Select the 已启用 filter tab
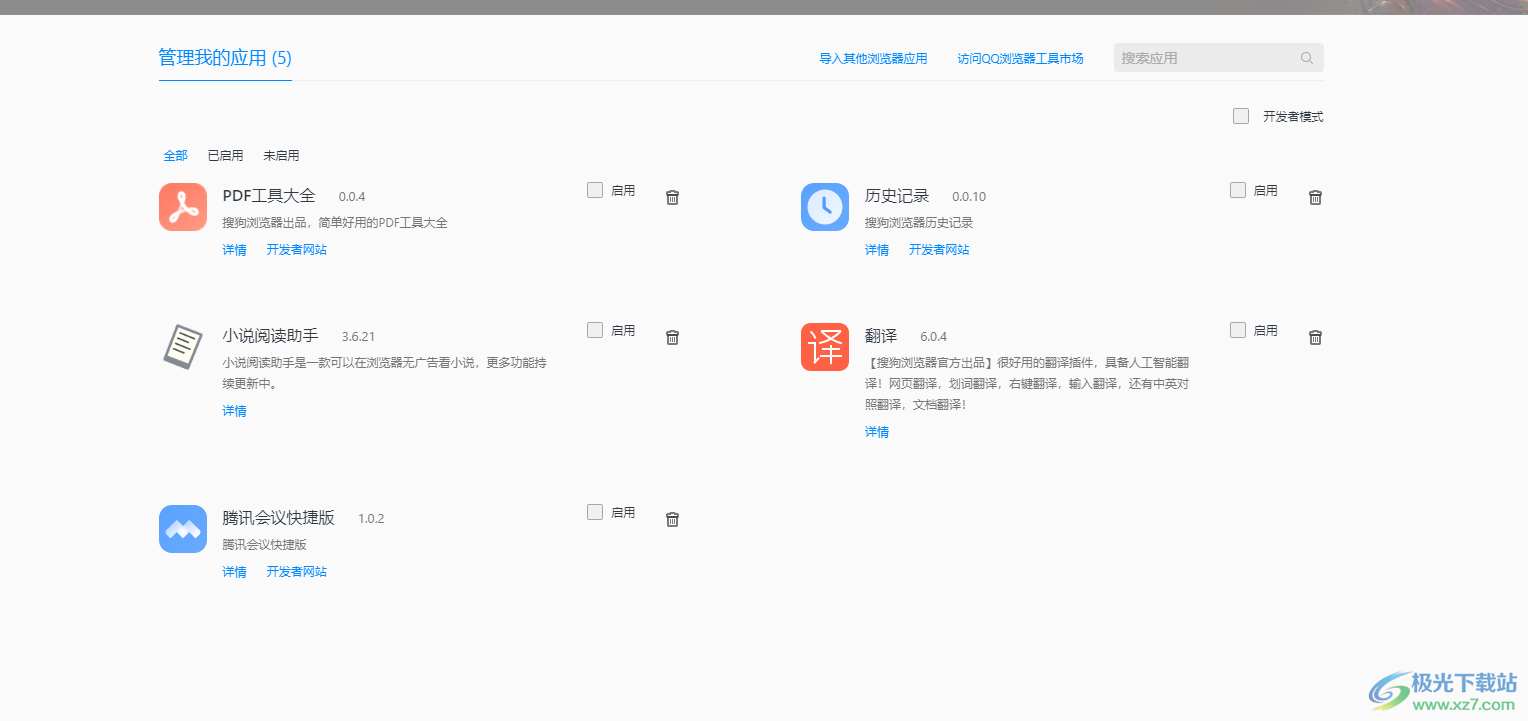The height and width of the screenshot is (721, 1528). click(225, 156)
